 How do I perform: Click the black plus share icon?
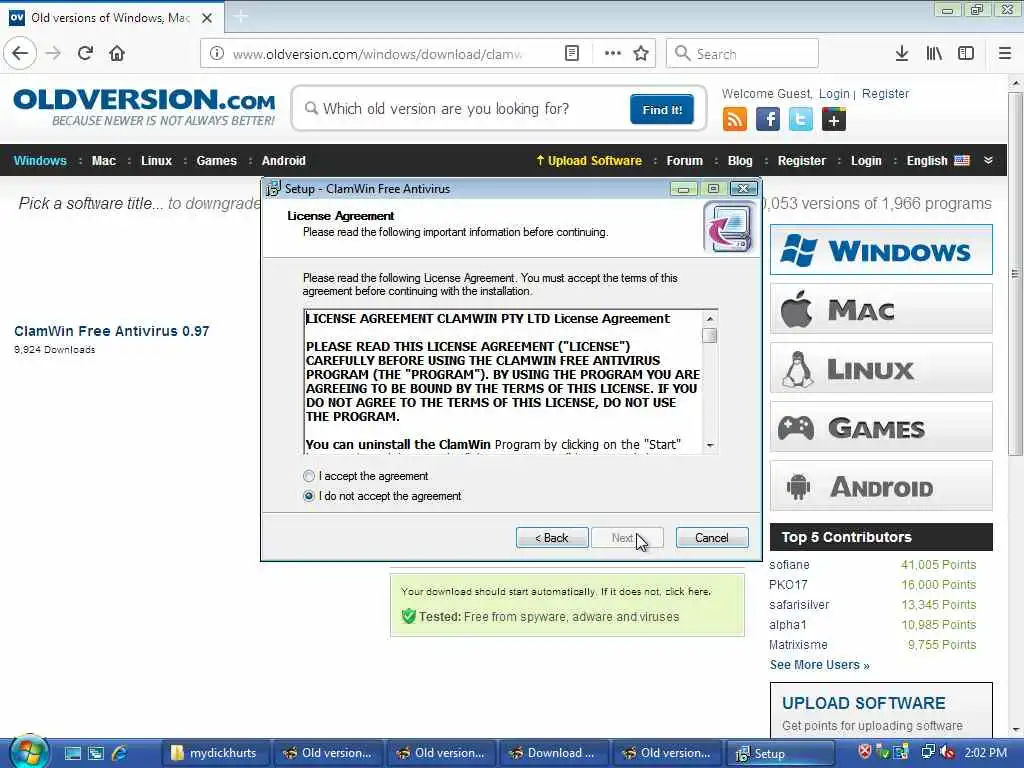834,120
